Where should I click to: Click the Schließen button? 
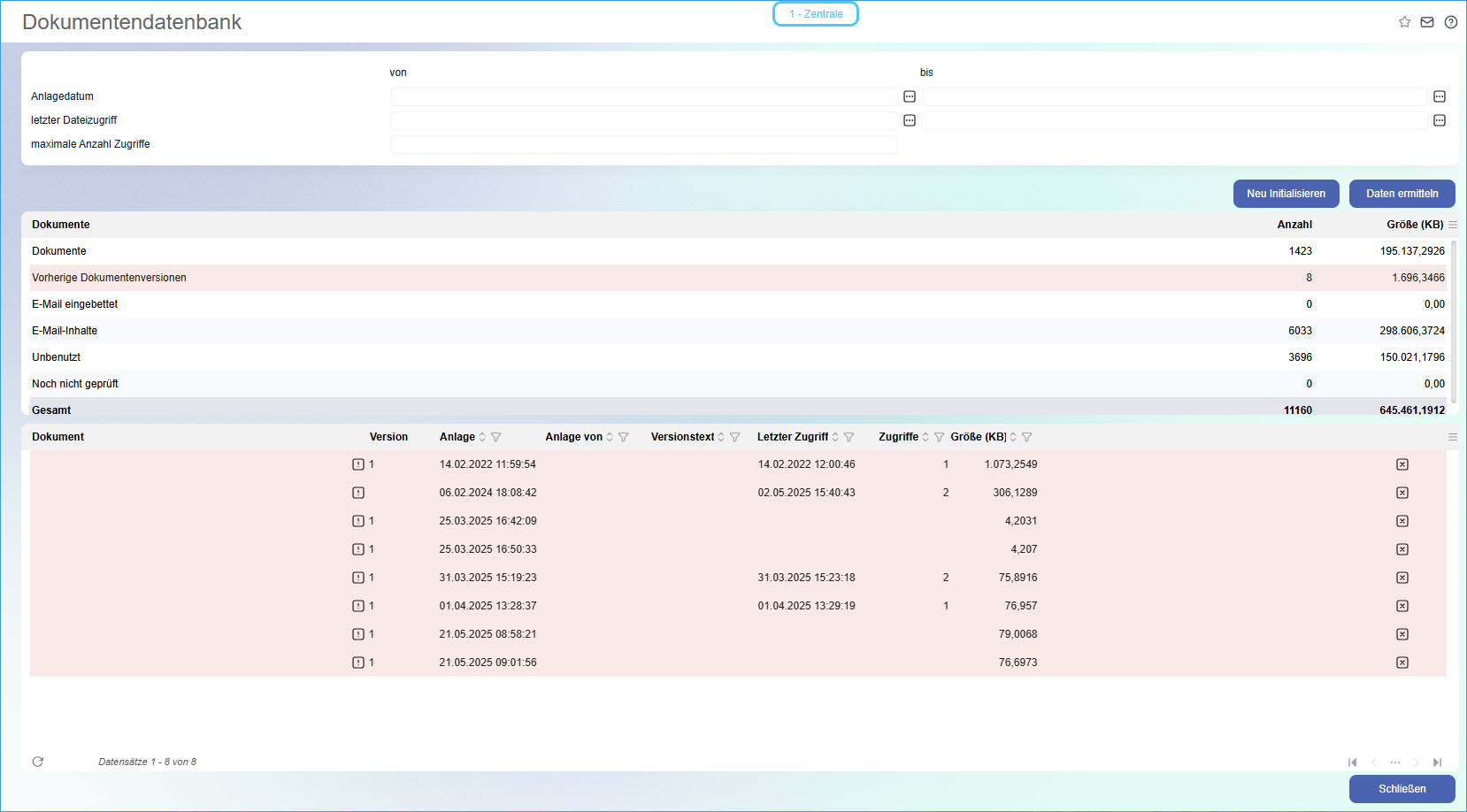1402,789
